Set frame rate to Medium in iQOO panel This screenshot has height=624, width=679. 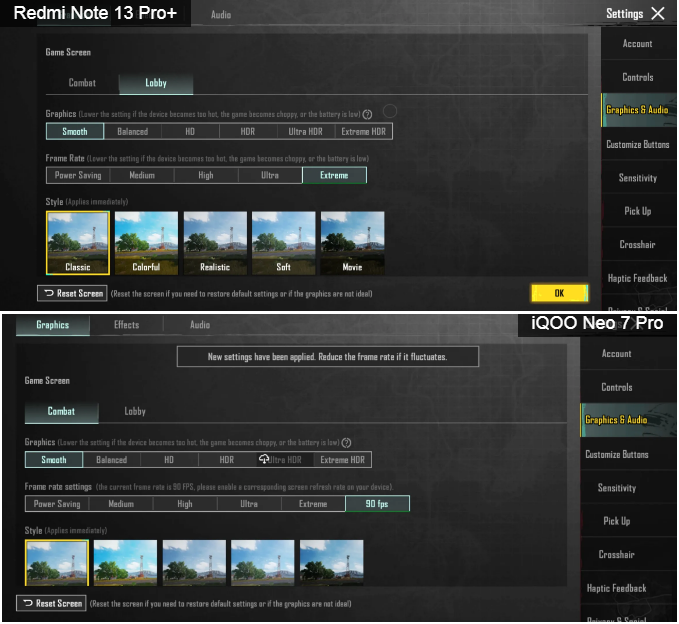pyautogui.click(x=121, y=504)
